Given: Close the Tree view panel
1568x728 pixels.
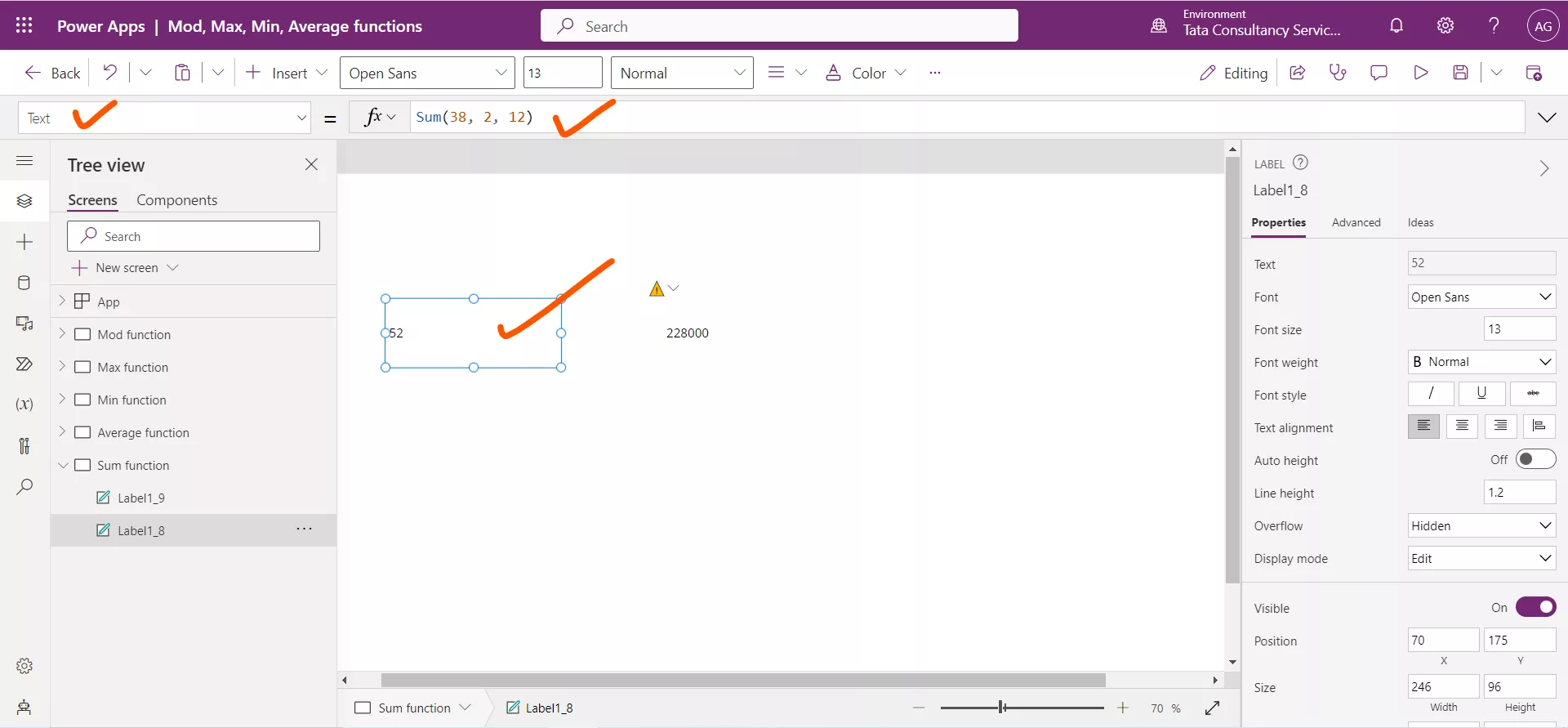Looking at the screenshot, I should point(311,164).
